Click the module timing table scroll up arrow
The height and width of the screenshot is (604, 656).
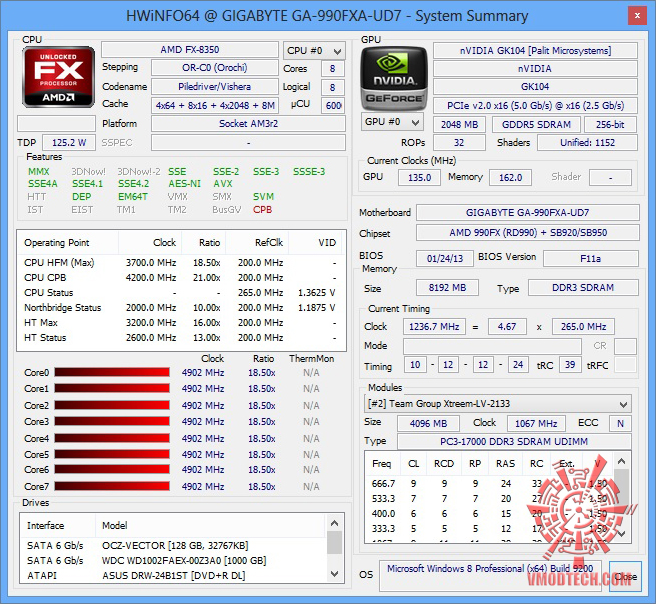coord(622,462)
